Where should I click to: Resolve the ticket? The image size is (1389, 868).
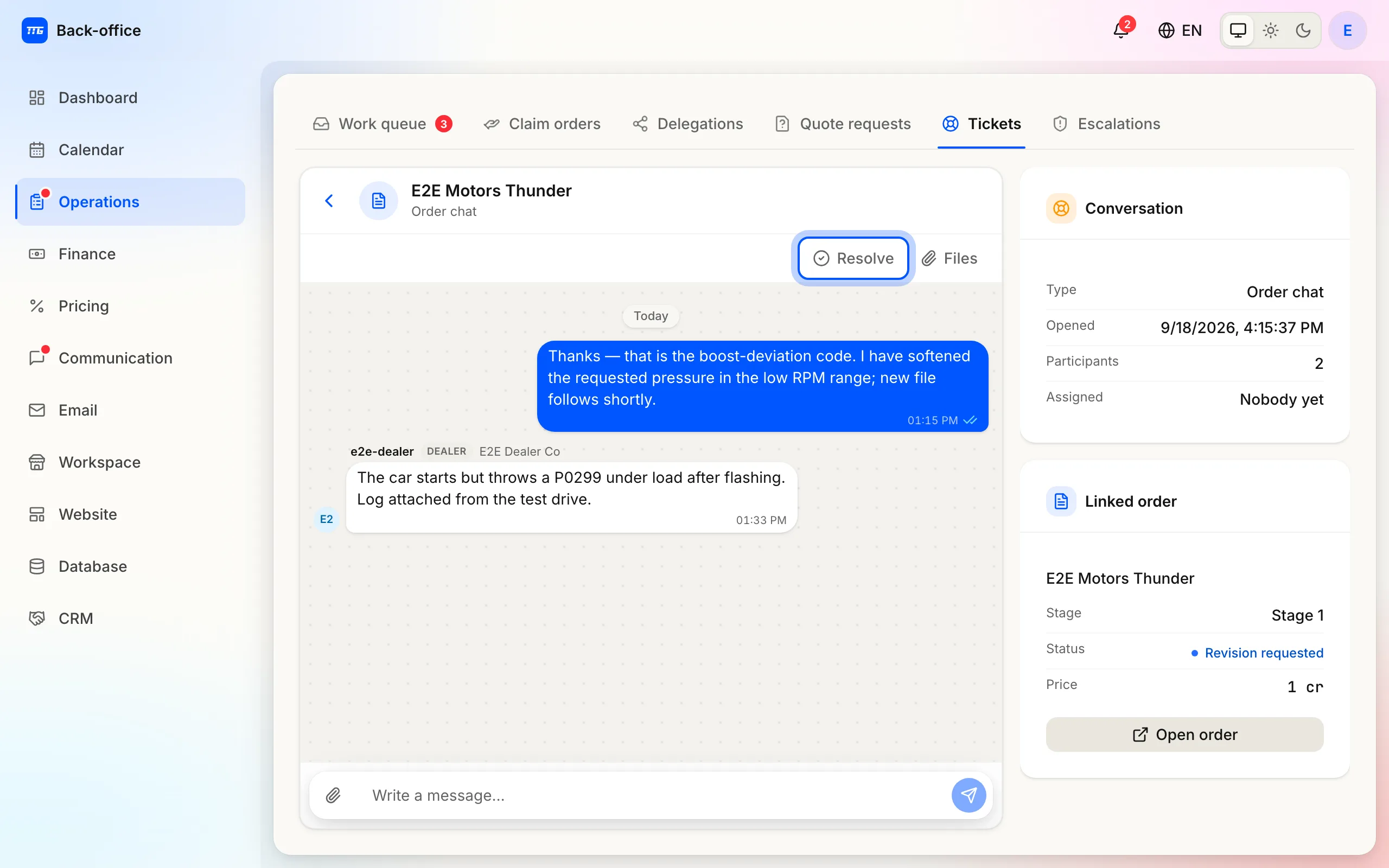pos(853,258)
